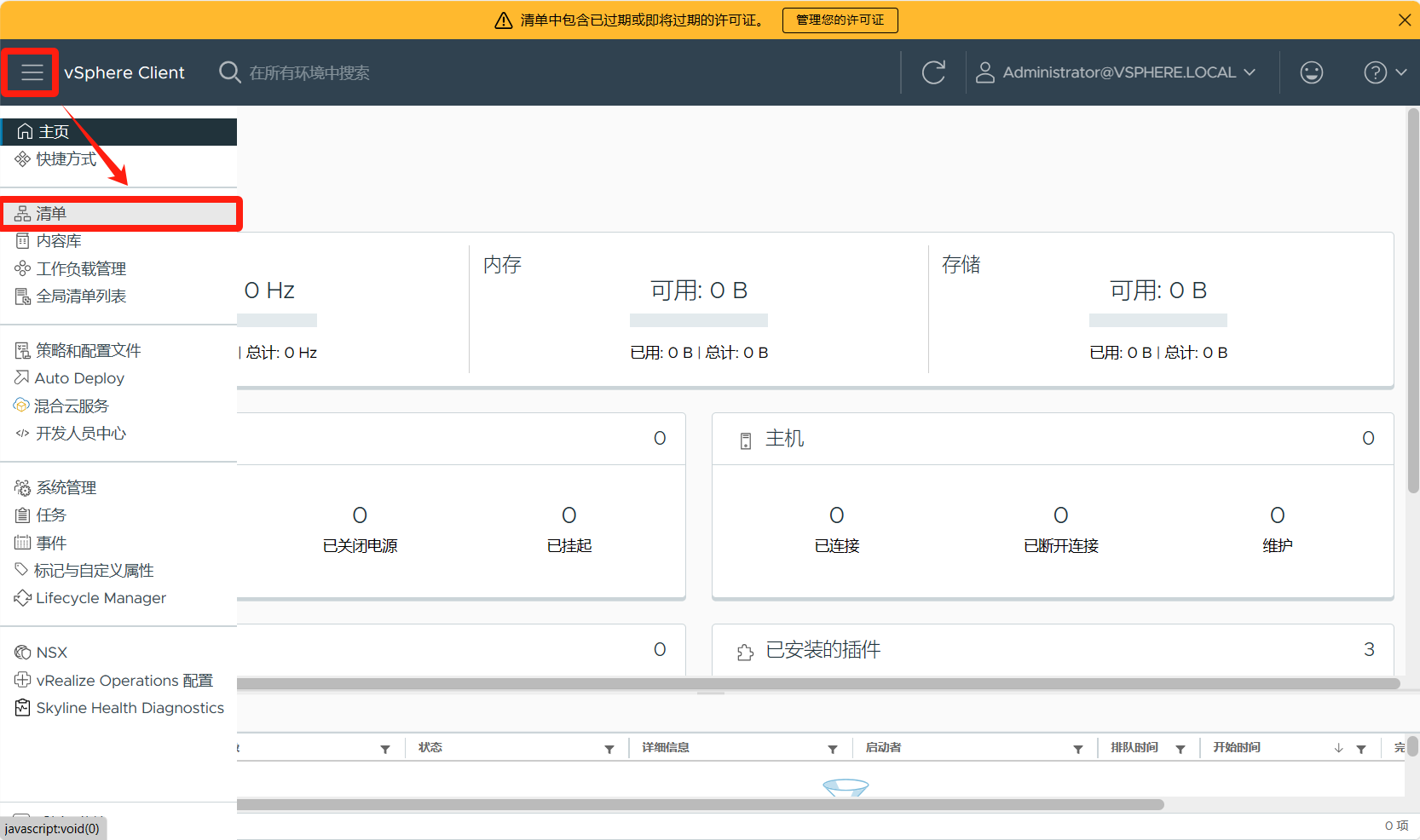The image size is (1420, 840).
Task: Click the 快捷方式 shortcut icon
Action: 22,159
